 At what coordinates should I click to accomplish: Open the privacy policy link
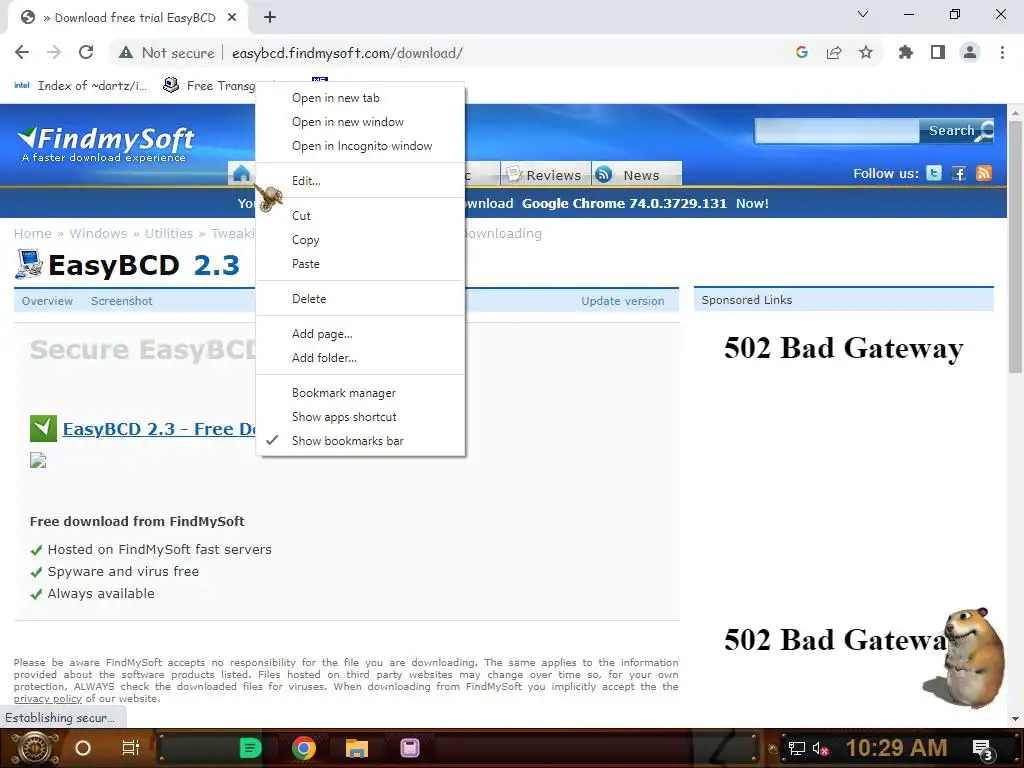[48, 699]
